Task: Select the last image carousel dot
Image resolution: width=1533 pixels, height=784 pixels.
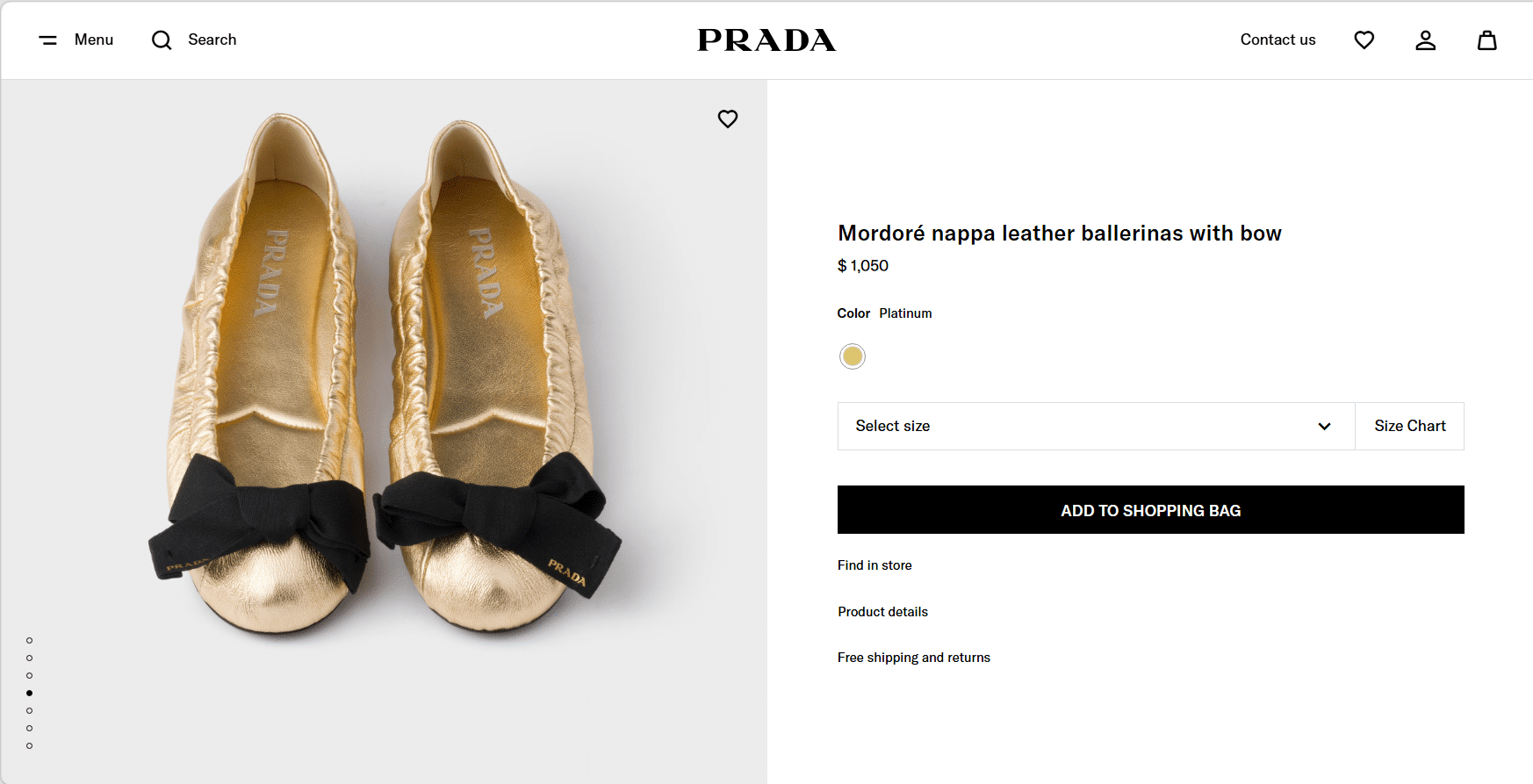Action: (x=30, y=745)
